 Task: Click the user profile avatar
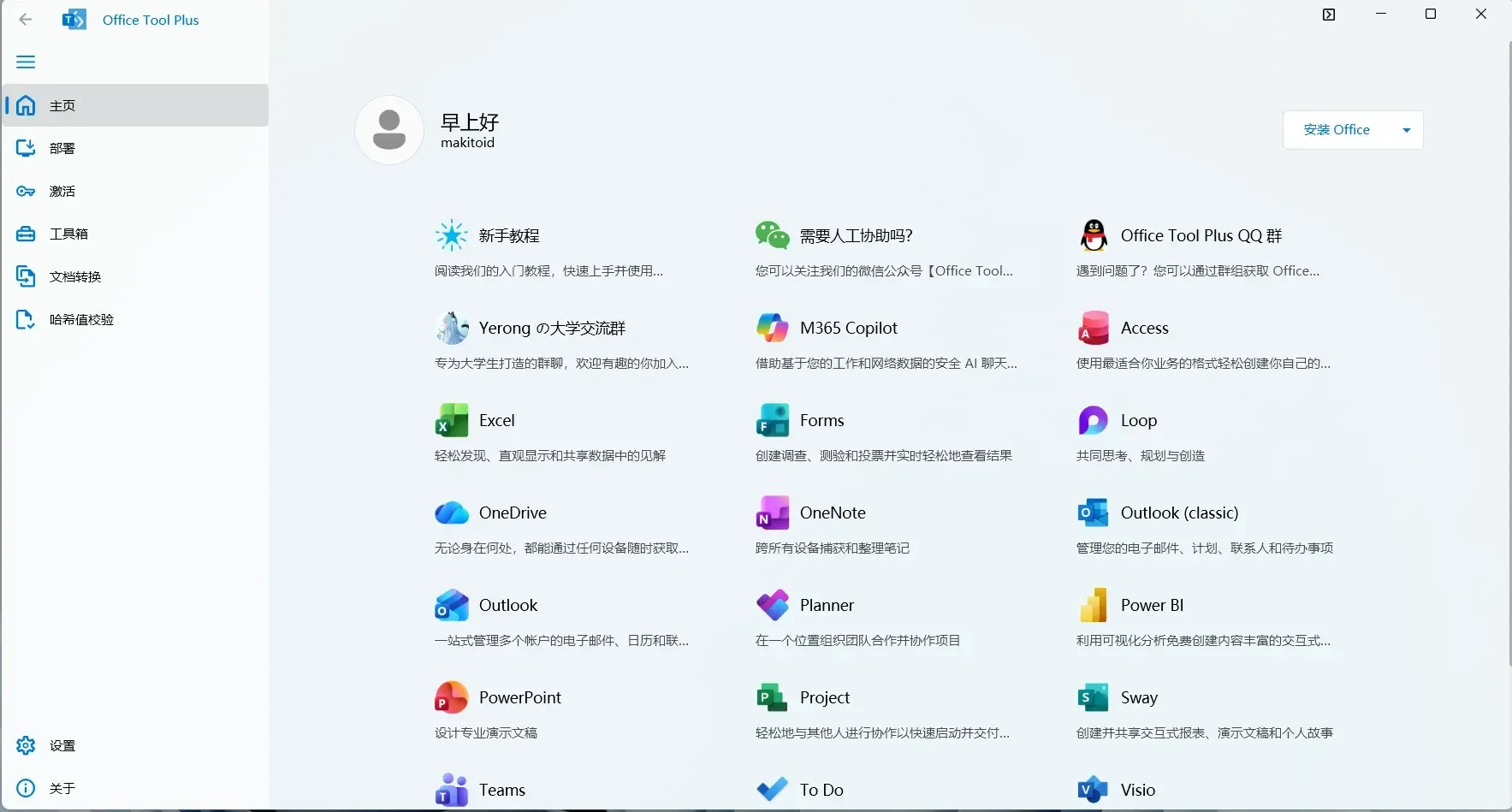[389, 130]
